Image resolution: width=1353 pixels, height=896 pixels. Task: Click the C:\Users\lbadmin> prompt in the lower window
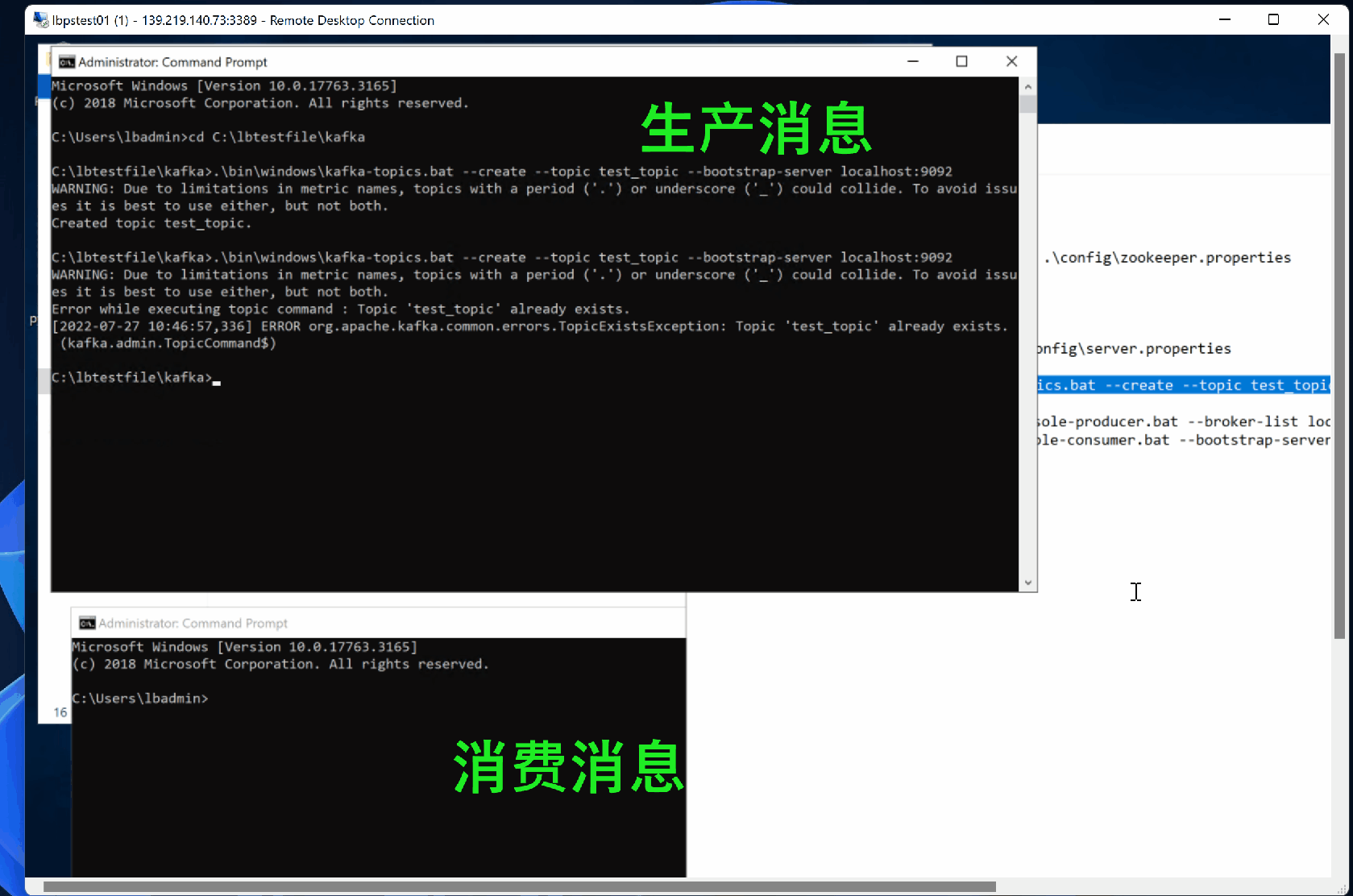point(140,699)
